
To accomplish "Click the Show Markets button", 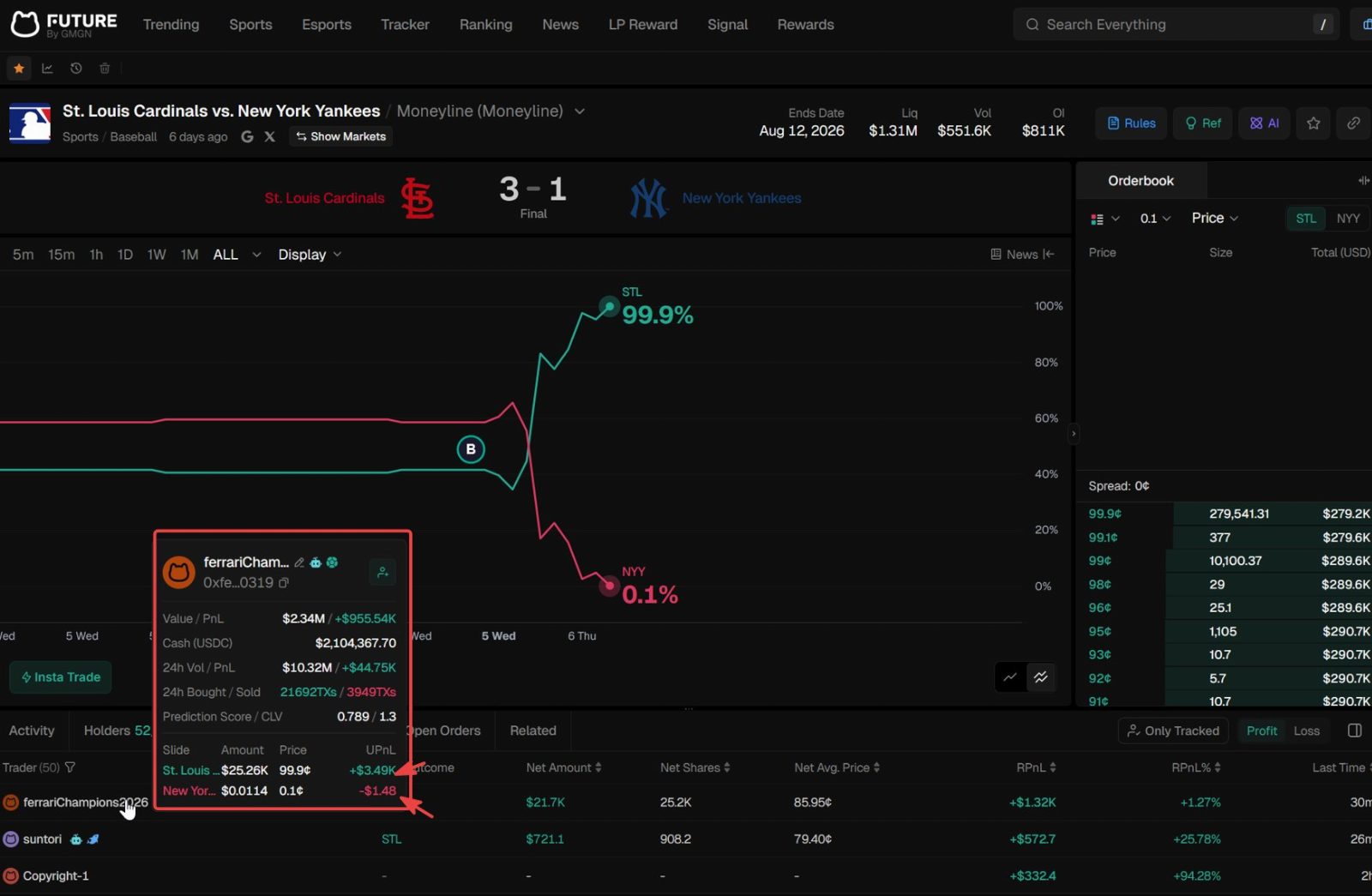I will (x=340, y=136).
